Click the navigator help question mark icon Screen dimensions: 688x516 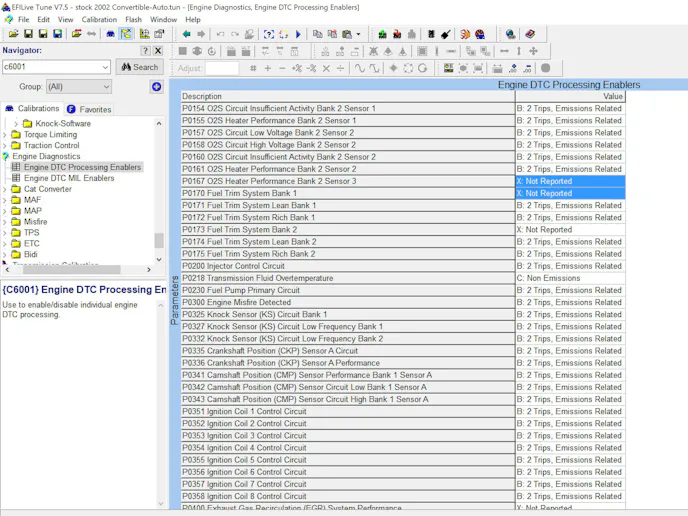(x=145, y=51)
